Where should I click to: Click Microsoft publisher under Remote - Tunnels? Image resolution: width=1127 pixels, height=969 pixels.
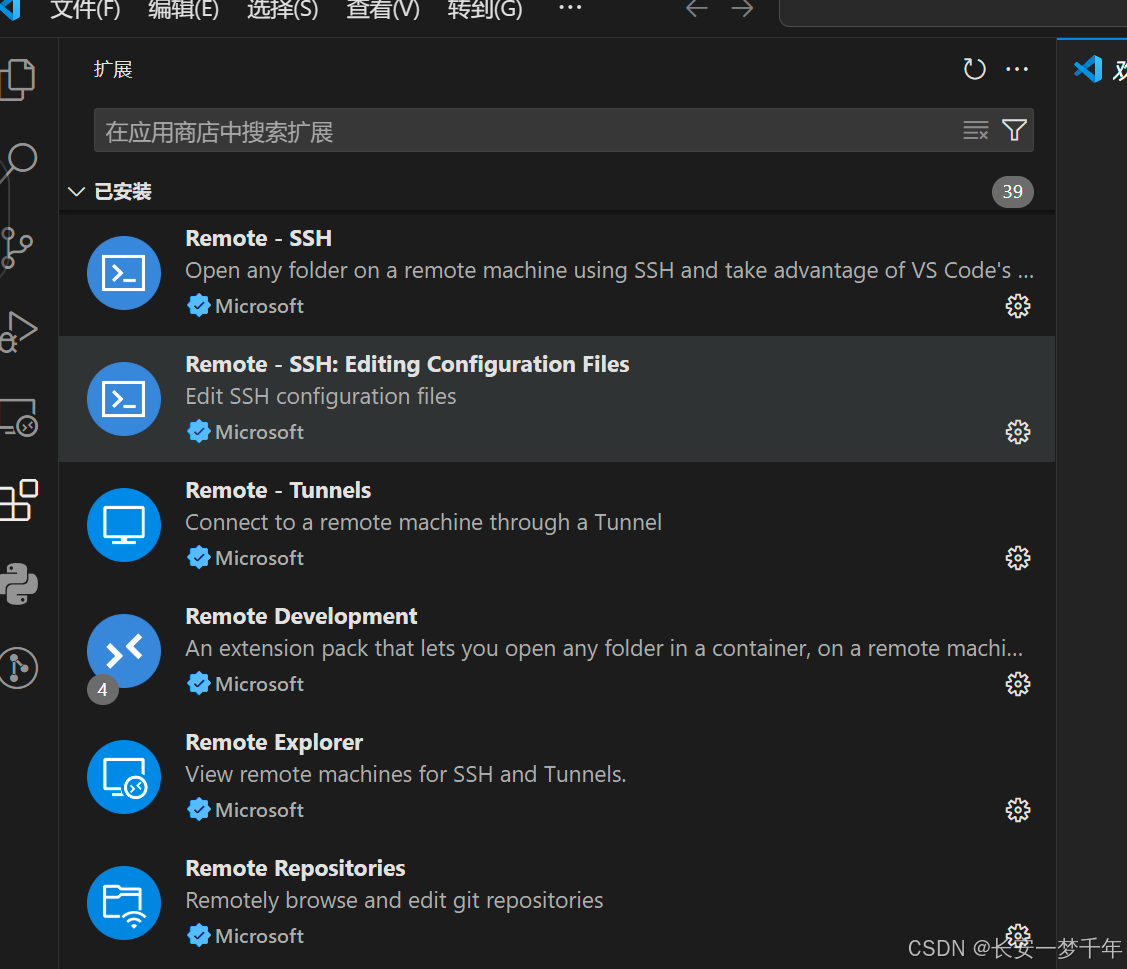point(259,558)
